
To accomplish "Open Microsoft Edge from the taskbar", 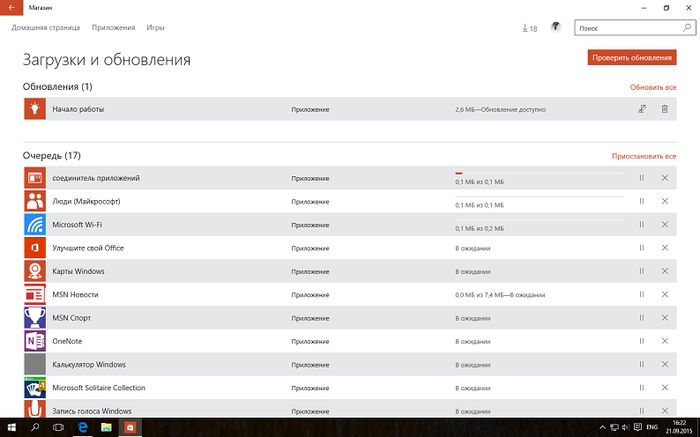I will (x=82, y=427).
